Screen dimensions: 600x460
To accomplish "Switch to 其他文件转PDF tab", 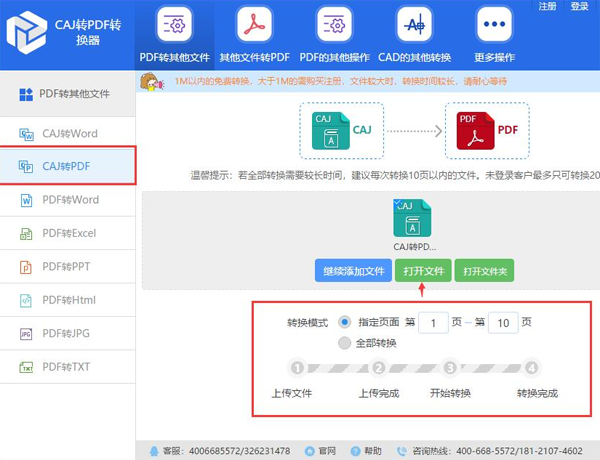I will 254,35.
